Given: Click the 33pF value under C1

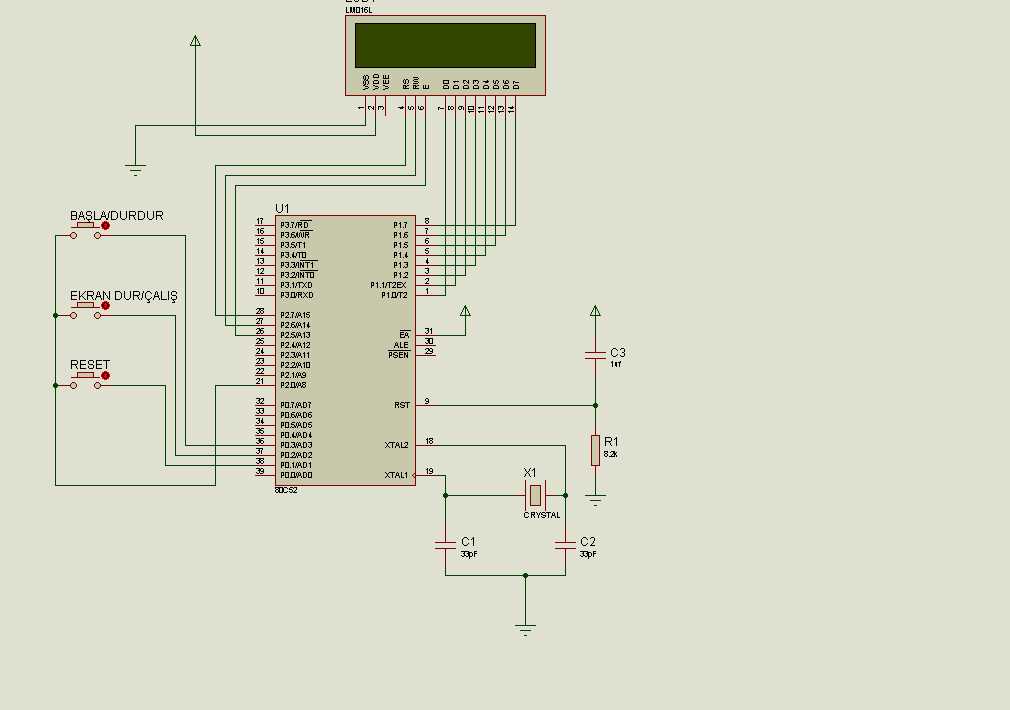Looking at the screenshot, I should point(469,554).
